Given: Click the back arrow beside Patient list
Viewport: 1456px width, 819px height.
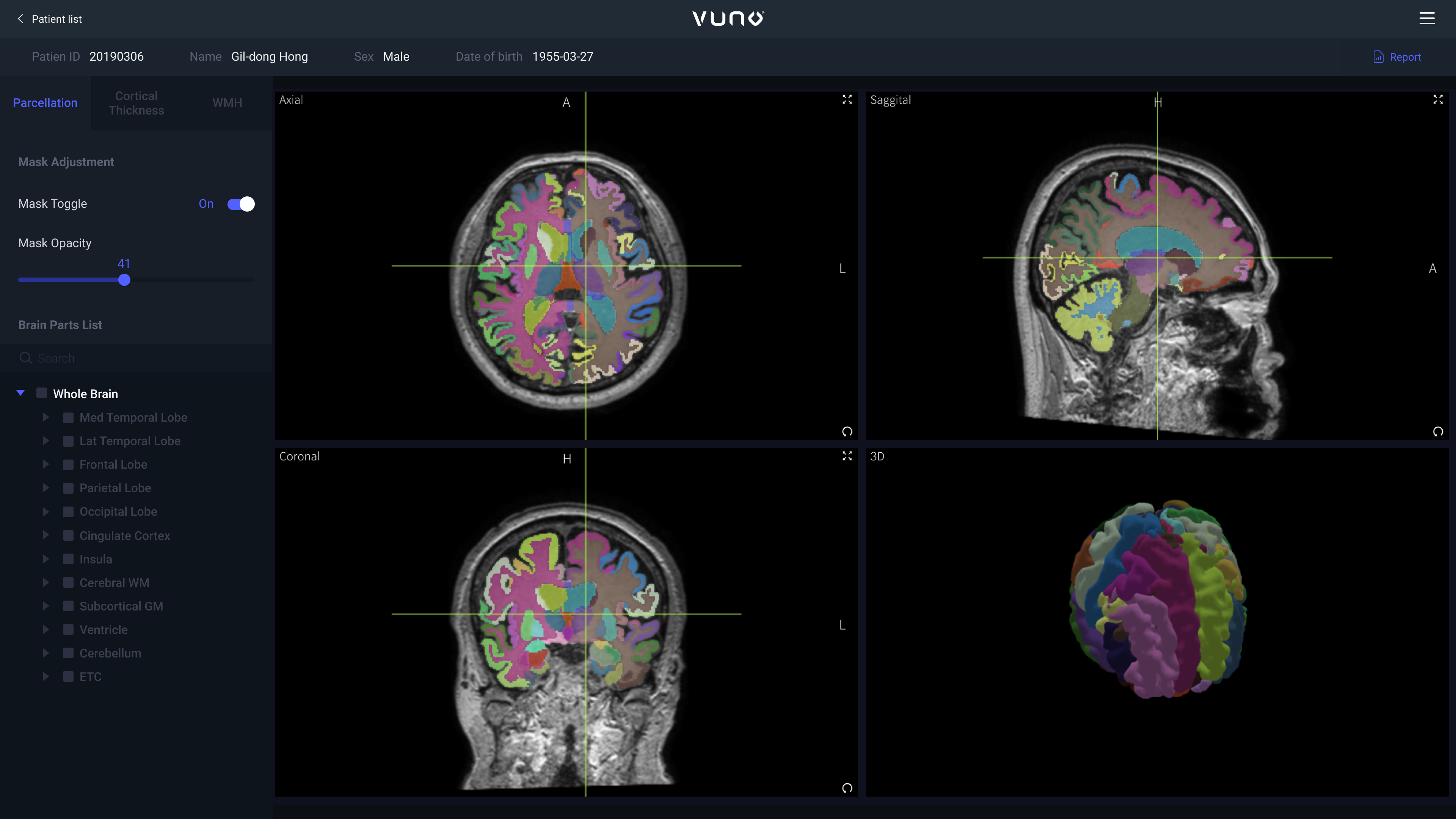Looking at the screenshot, I should coord(20,19).
